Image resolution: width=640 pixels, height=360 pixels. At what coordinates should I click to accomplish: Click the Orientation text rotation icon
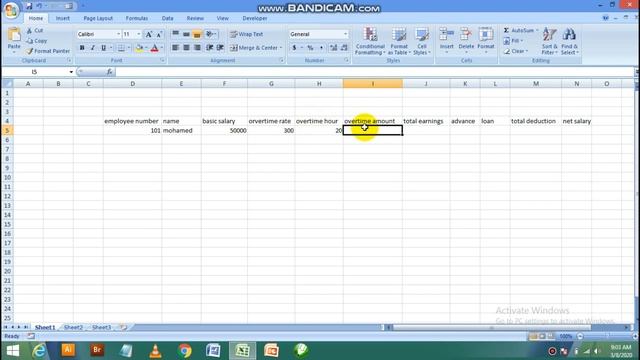click(x=210, y=34)
